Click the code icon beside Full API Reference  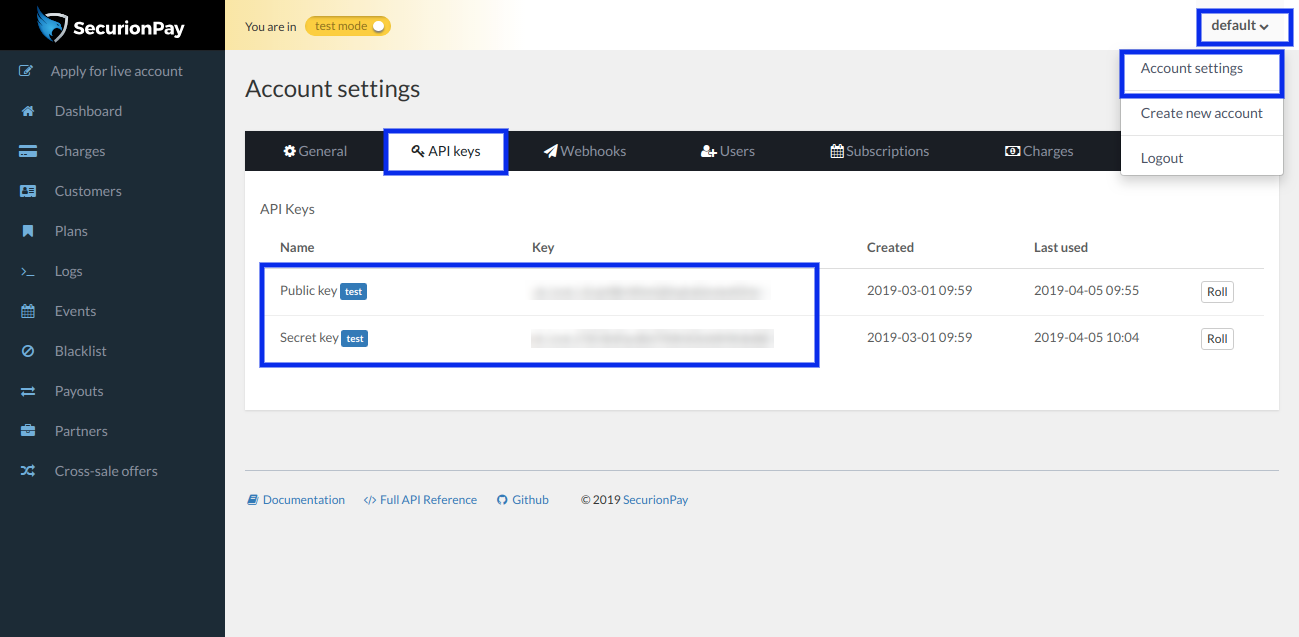tap(370, 500)
